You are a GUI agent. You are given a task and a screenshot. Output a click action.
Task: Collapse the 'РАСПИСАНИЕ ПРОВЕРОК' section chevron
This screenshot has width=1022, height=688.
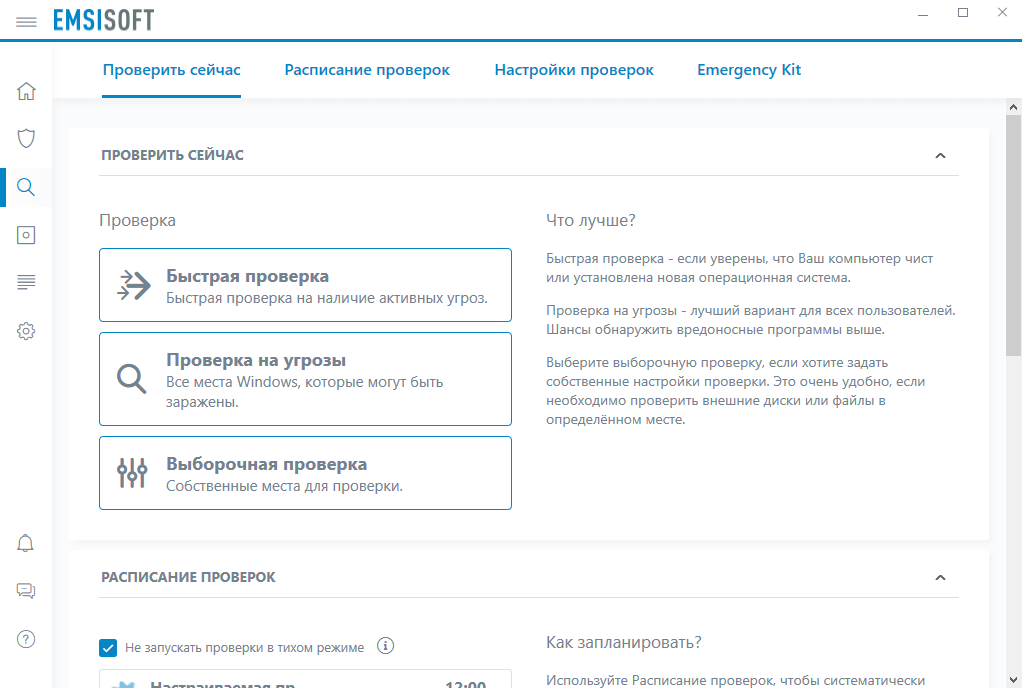pos(939,577)
